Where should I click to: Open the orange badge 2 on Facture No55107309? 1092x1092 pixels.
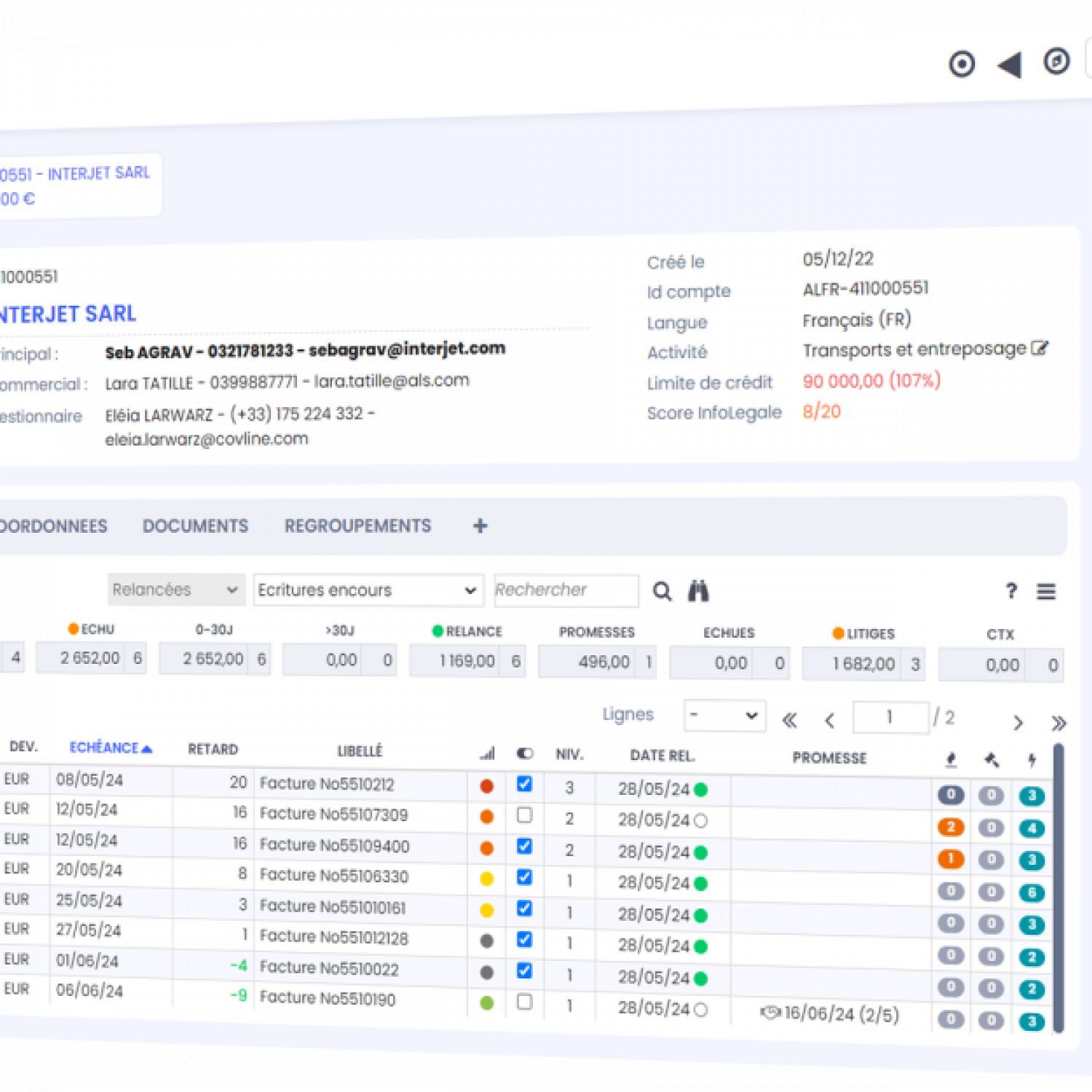tap(951, 827)
